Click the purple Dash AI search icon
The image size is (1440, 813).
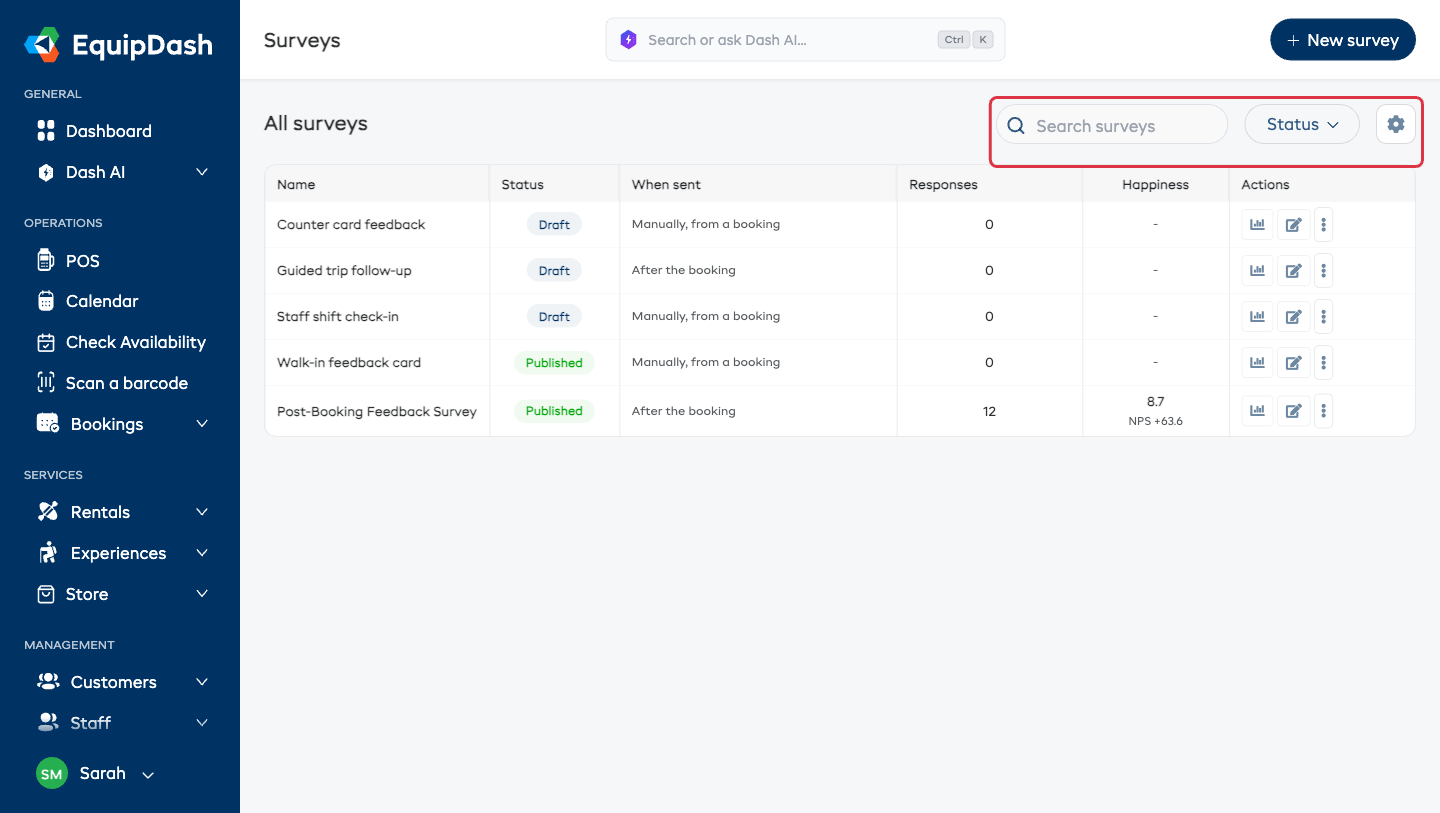pyautogui.click(x=628, y=40)
